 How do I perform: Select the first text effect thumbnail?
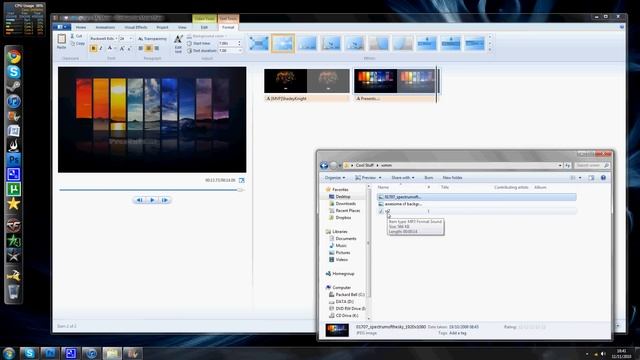259,43
